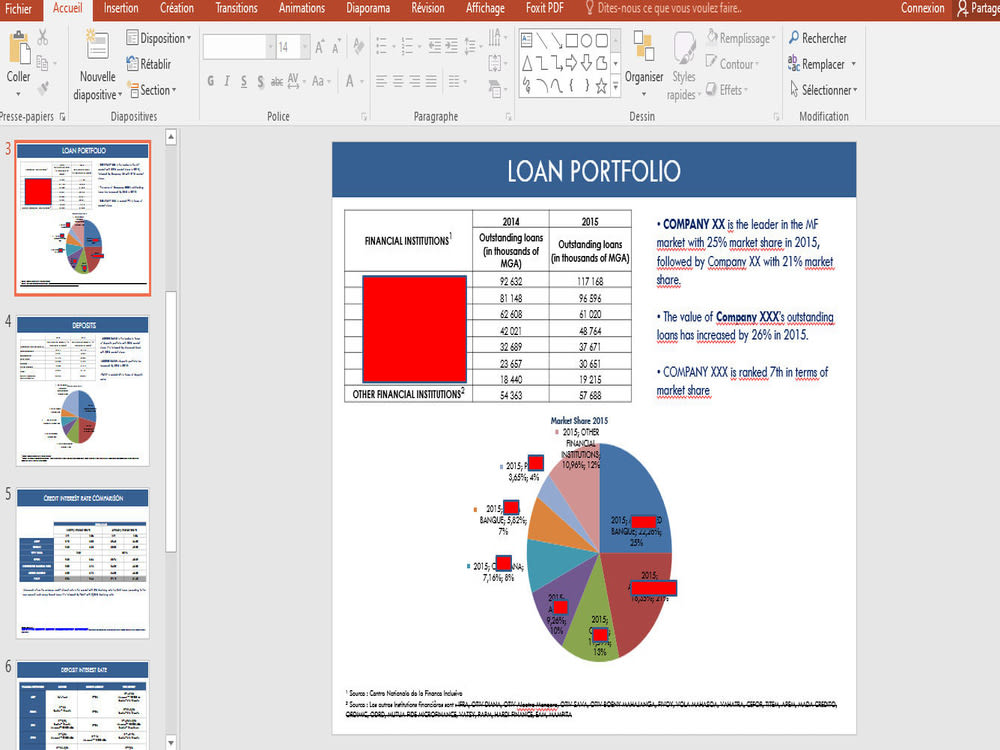
Task: Open the font color A dropdown
Action: point(362,82)
